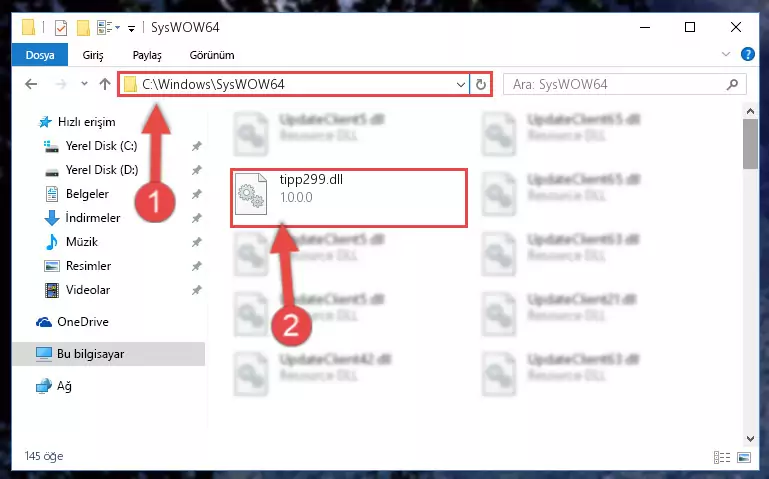Screen dimensions: 769x479
Task: Navigate up one folder level arrow
Action: [104, 84]
